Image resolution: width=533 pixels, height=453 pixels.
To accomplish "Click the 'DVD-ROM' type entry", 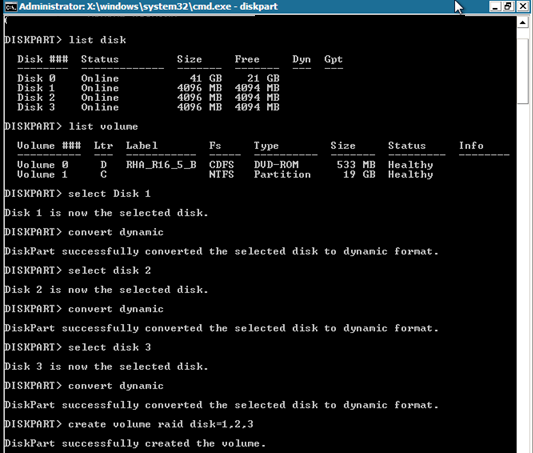I will pos(276,165).
